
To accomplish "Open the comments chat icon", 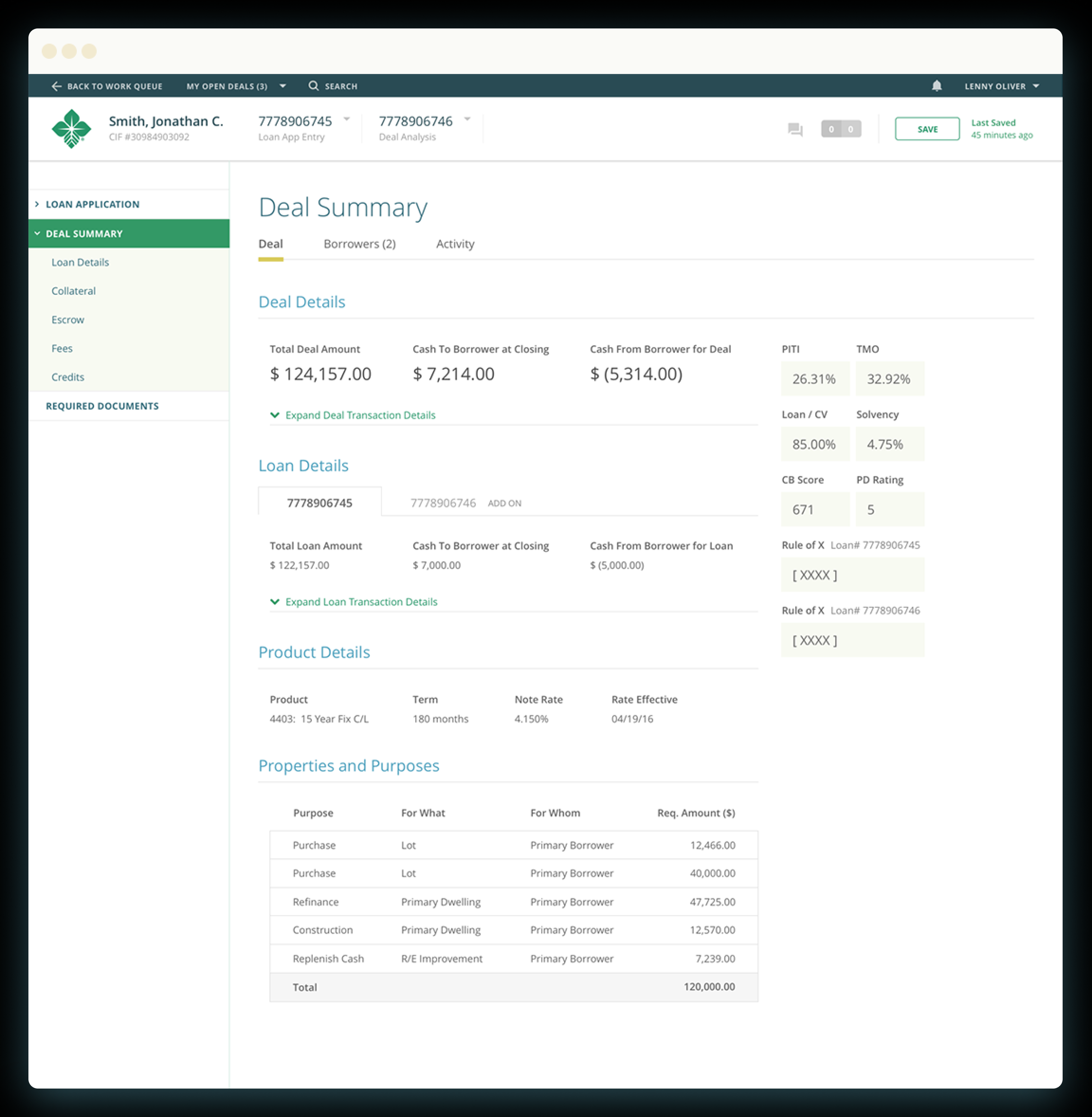I will 795,129.
